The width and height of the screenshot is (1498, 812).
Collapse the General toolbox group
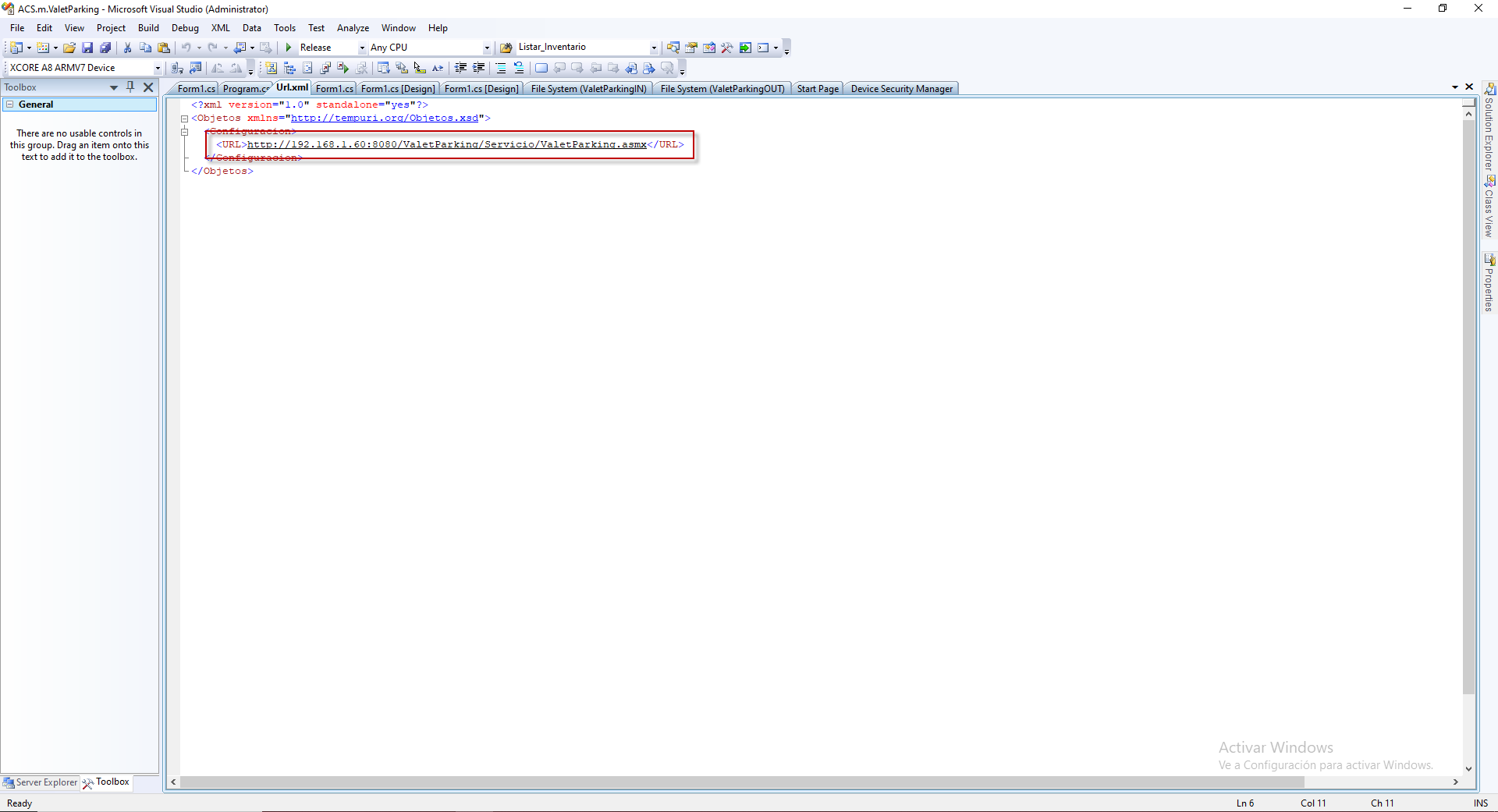10,105
